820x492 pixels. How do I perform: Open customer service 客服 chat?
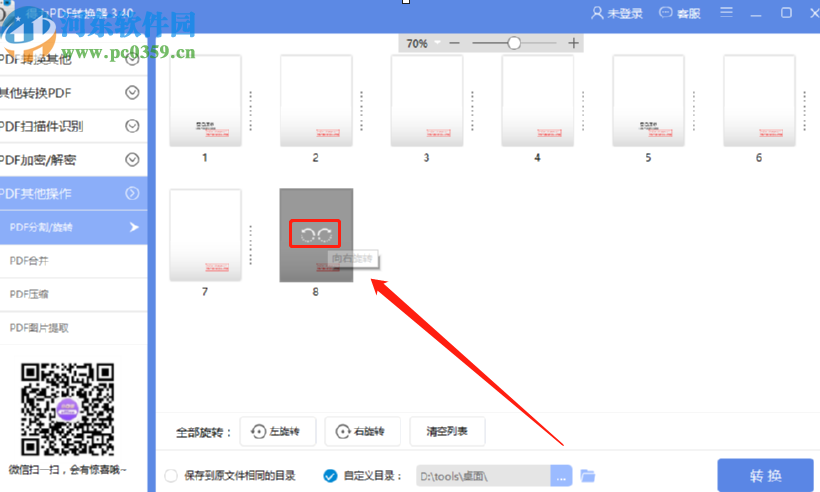point(680,13)
